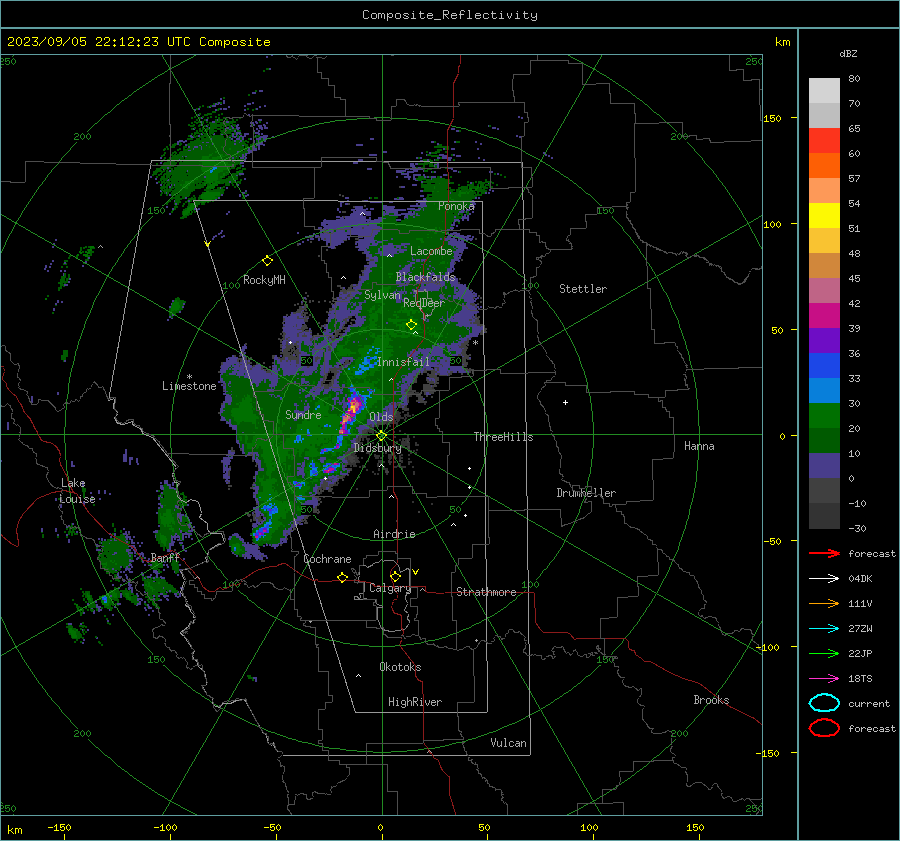The height and width of the screenshot is (841, 900).
Task: Click the Ponoka city label
Action: click(456, 206)
